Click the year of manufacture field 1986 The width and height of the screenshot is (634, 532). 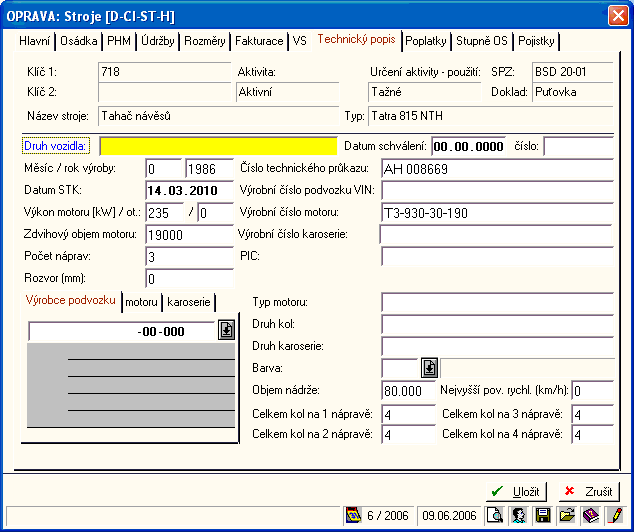coord(209,169)
